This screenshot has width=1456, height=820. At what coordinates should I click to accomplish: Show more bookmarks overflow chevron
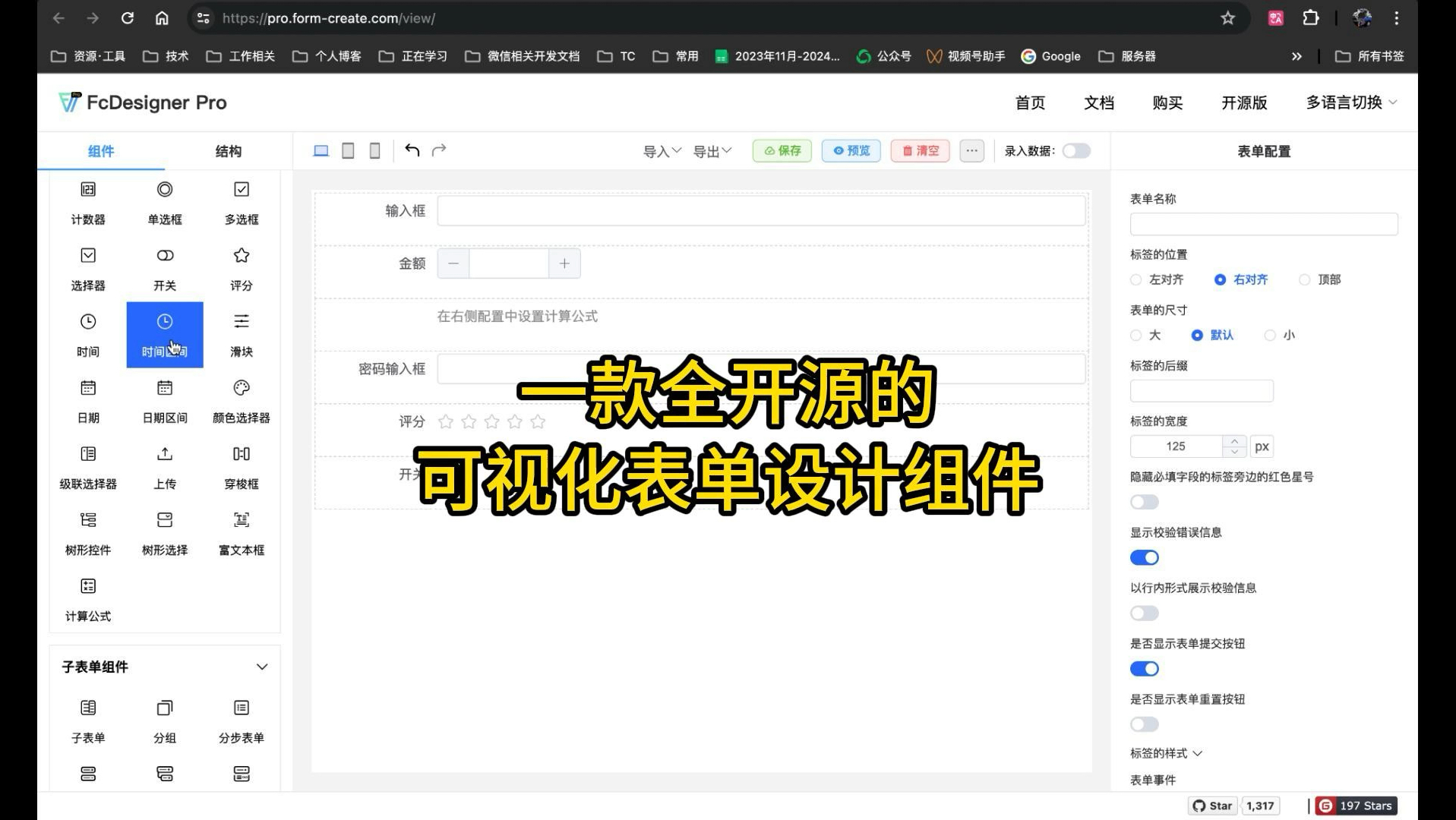tap(1297, 56)
